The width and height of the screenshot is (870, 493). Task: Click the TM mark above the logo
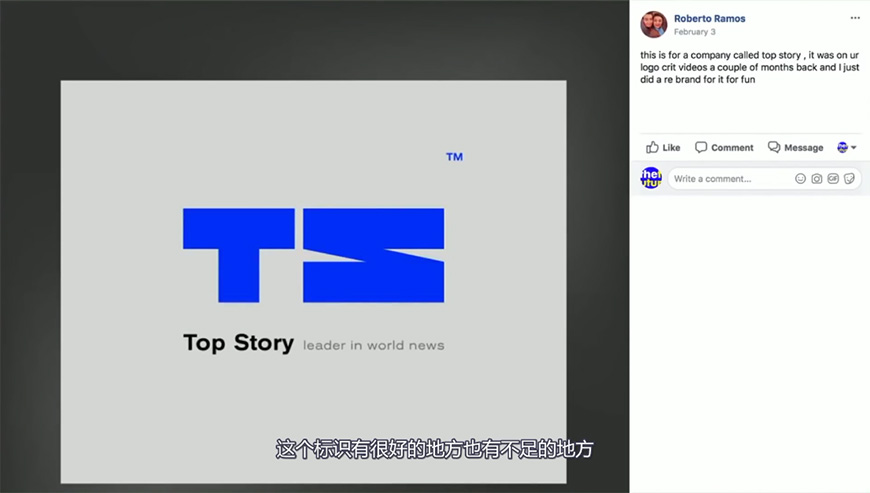tap(454, 157)
